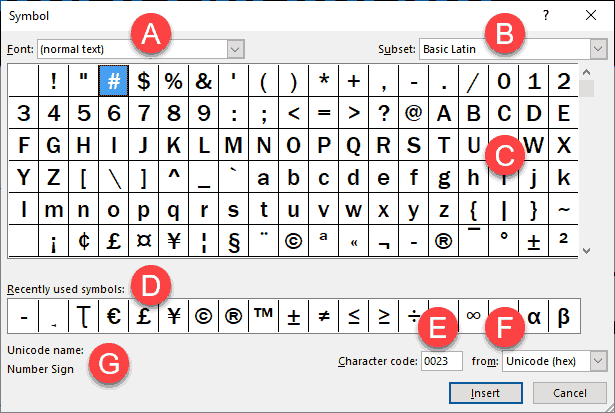Choose the caret ^ symbol
This screenshot has height=413, width=615.
[173, 177]
